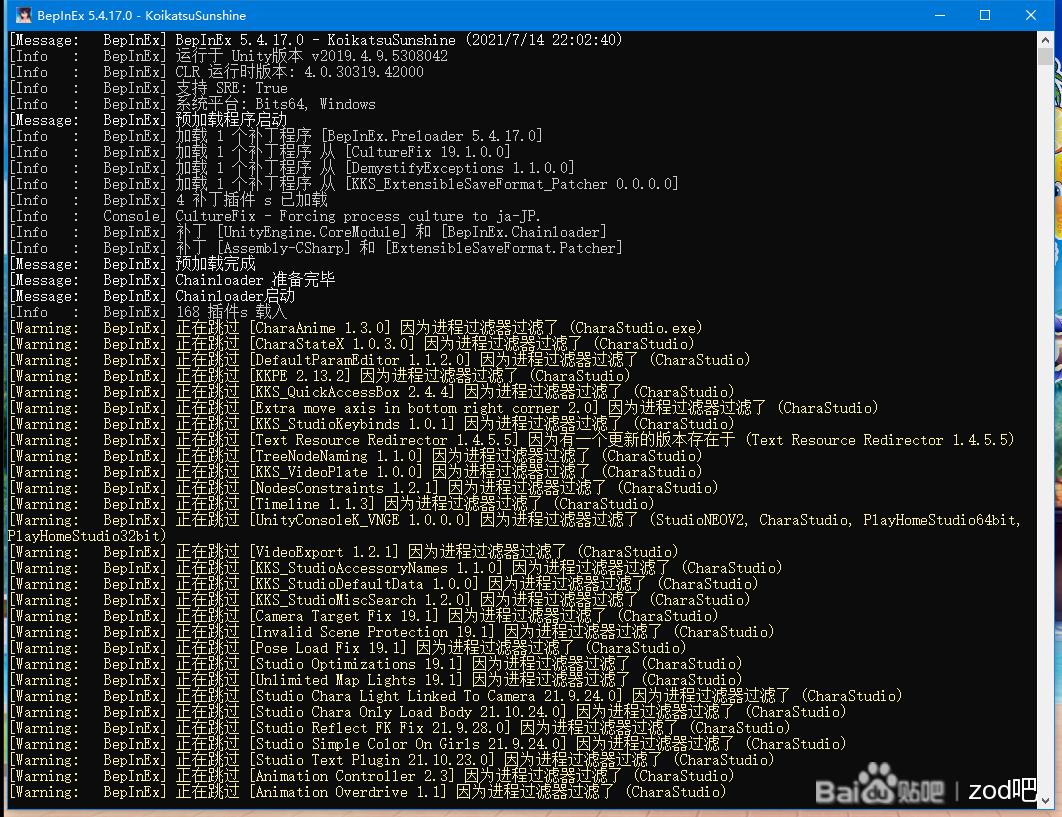The height and width of the screenshot is (817, 1062).
Task: Click the warning line for [KKPE 2.13.2]
Action: click(320, 376)
